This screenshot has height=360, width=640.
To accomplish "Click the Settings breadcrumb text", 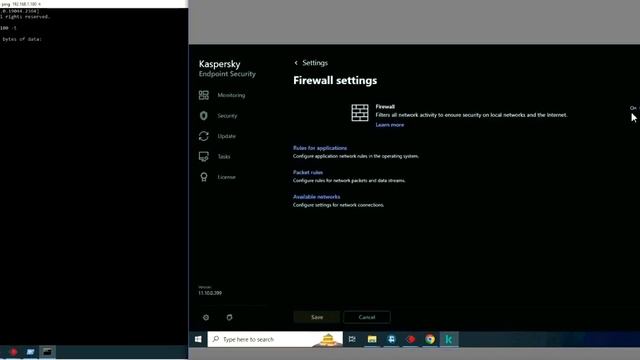I will (x=315, y=63).
